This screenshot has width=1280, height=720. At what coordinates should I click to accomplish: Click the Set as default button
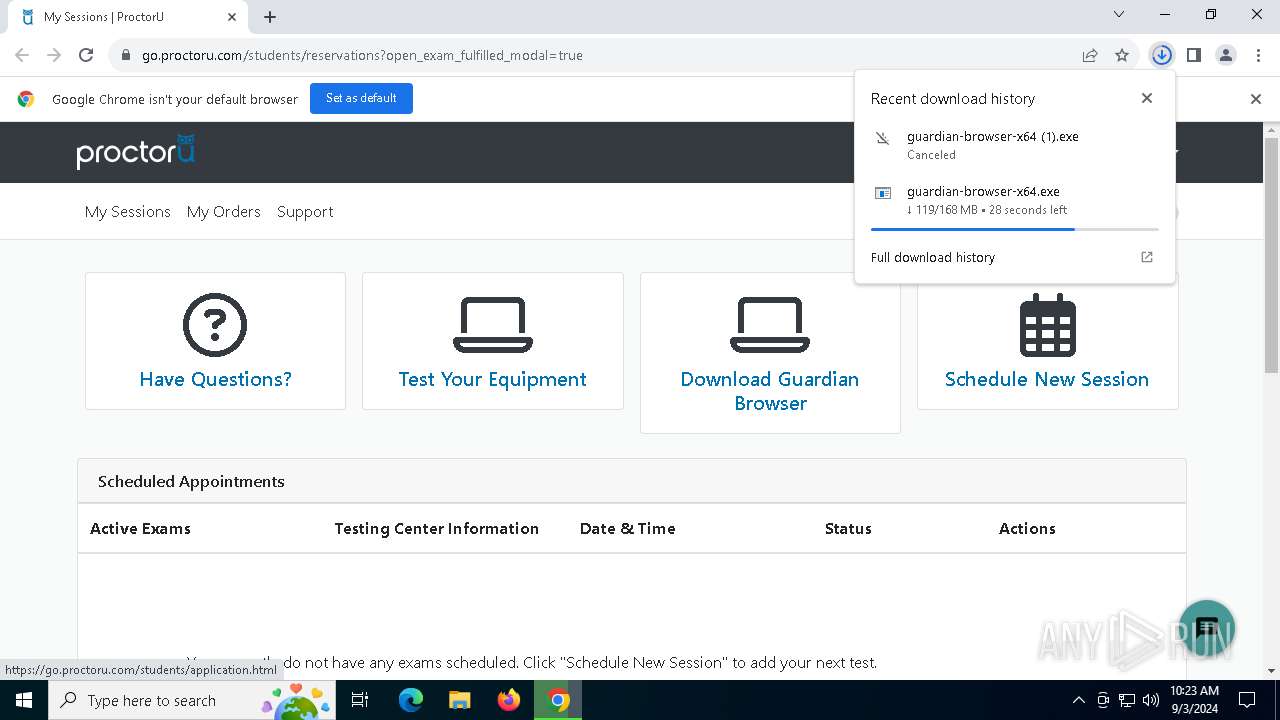pyautogui.click(x=361, y=98)
